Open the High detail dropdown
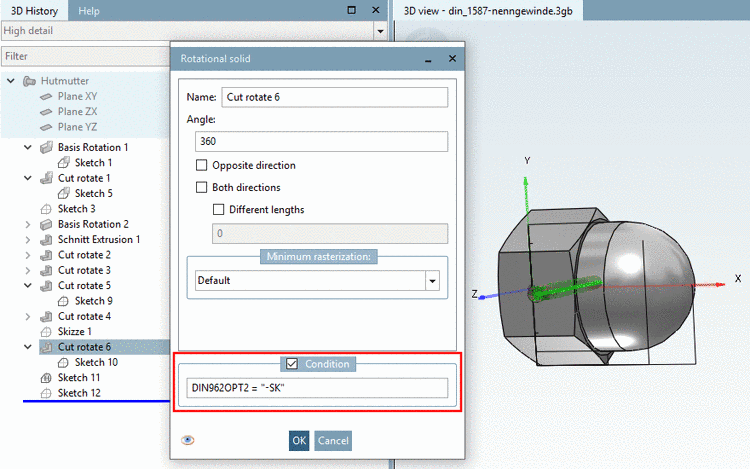This screenshot has height=469, width=750. 380,31
